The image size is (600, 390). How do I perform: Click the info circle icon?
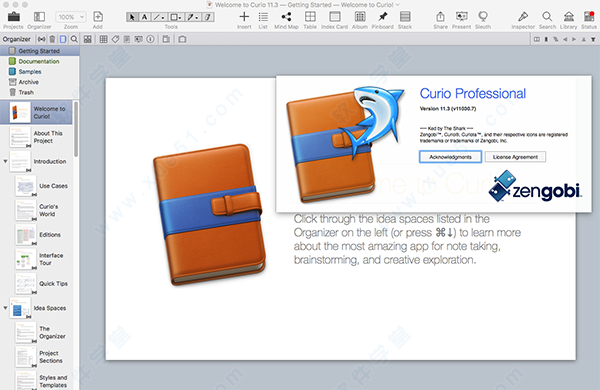[150, 39]
